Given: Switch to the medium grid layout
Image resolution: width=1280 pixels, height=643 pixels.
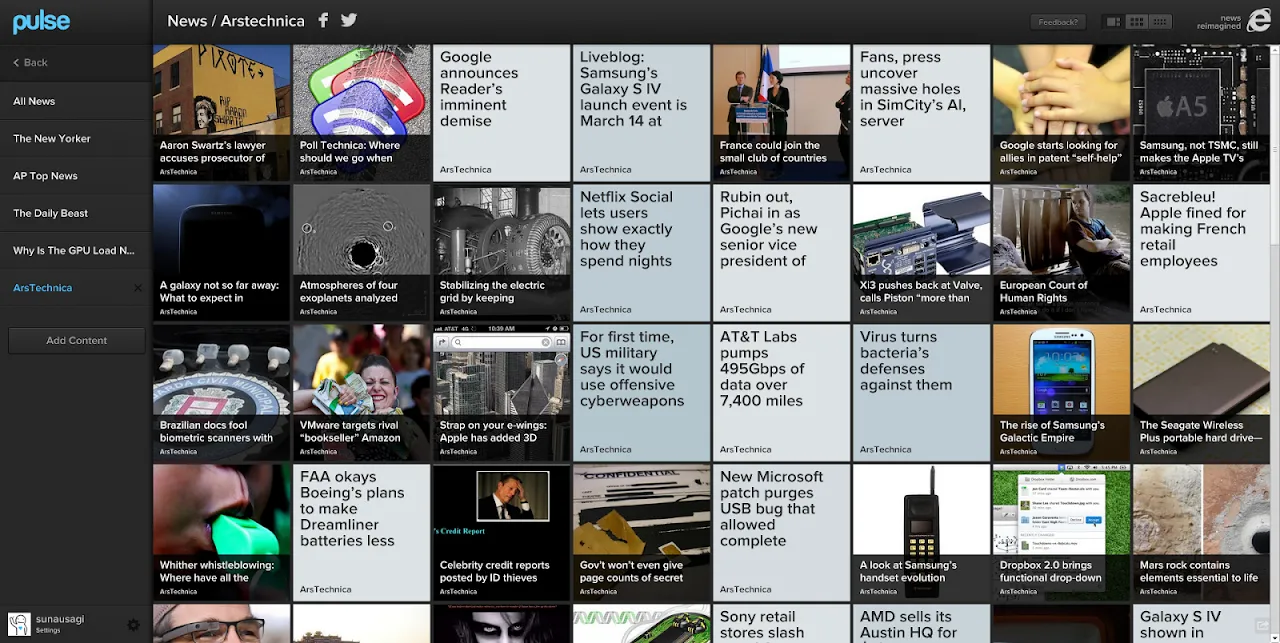Looking at the screenshot, I should click(x=1136, y=22).
